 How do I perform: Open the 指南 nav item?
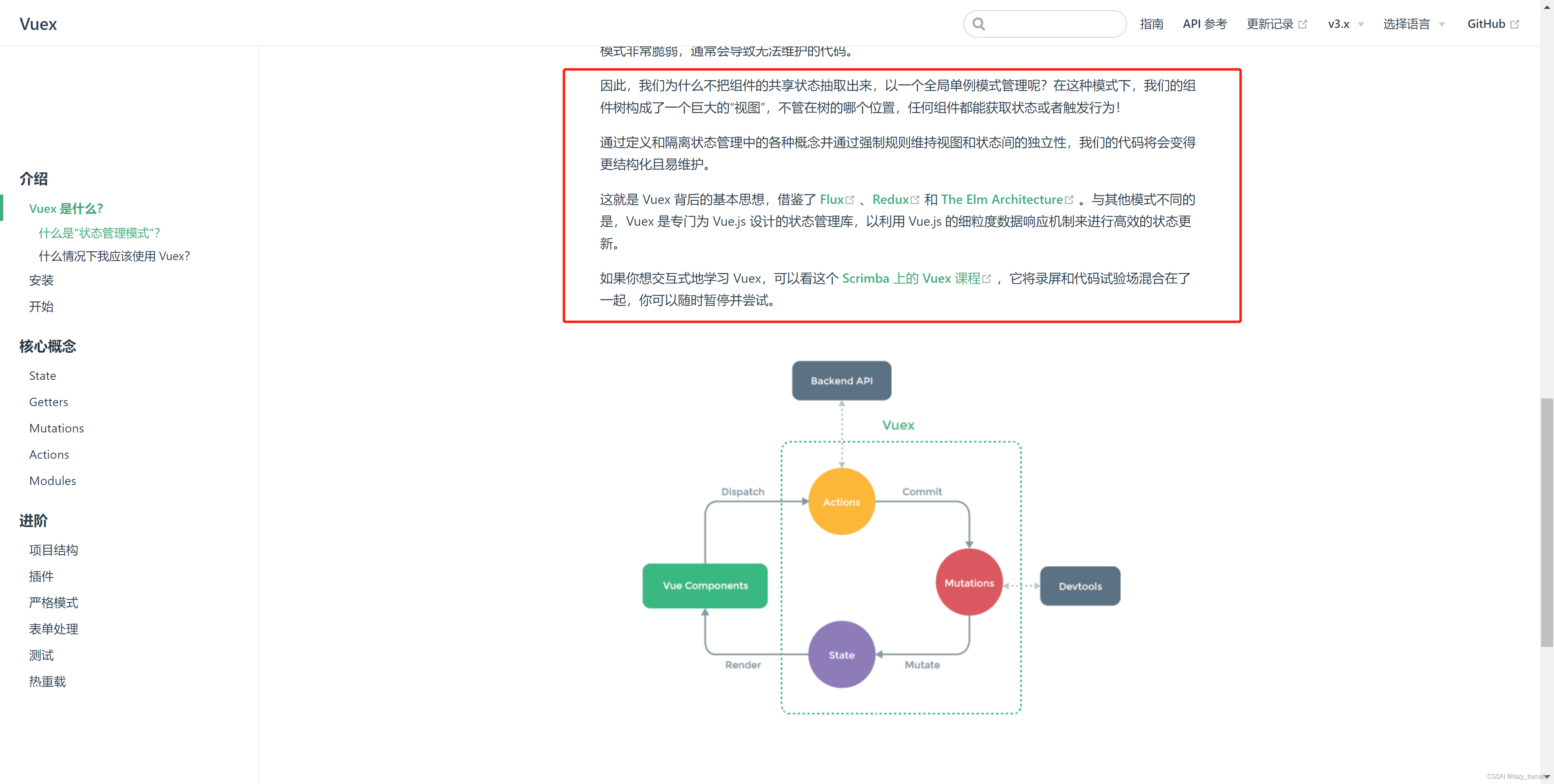click(x=1151, y=24)
